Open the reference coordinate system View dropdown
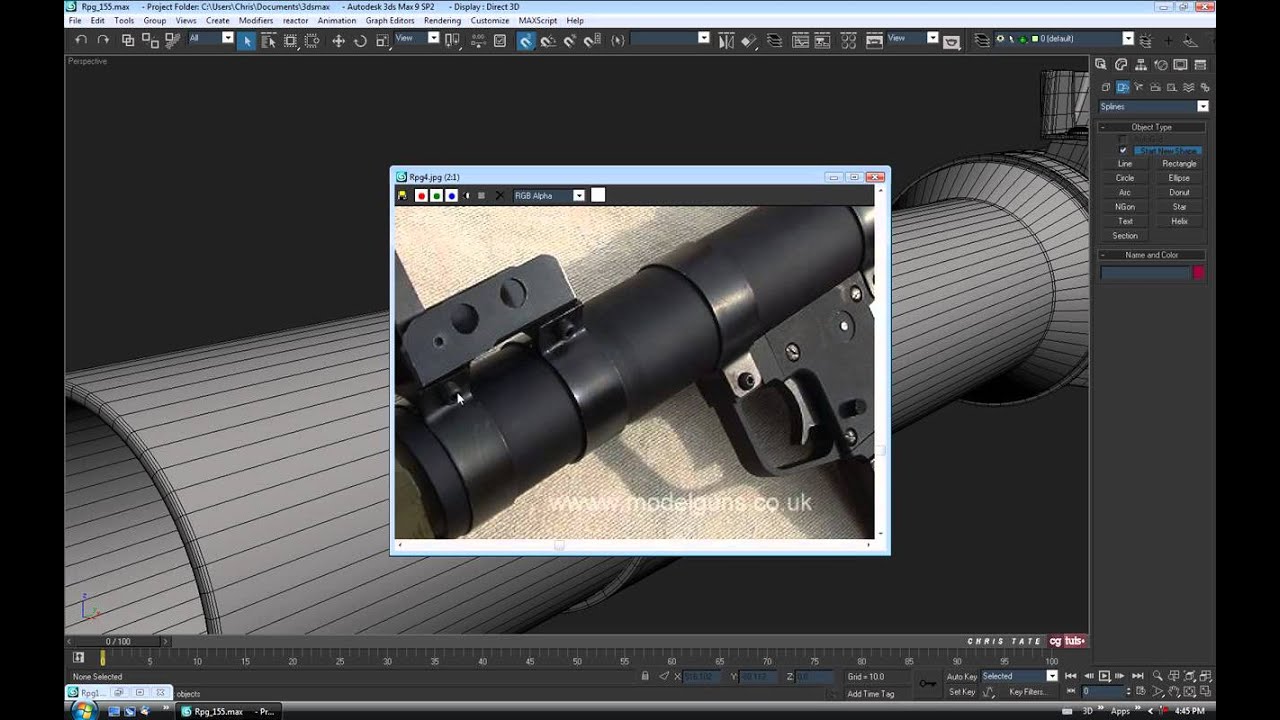This screenshot has width=1280, height=720. [x=417, y=38]
